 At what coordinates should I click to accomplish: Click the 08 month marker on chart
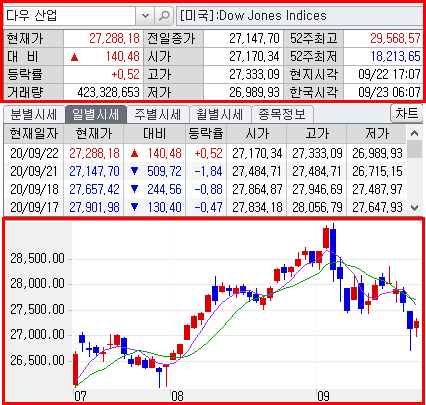point(177,396)
